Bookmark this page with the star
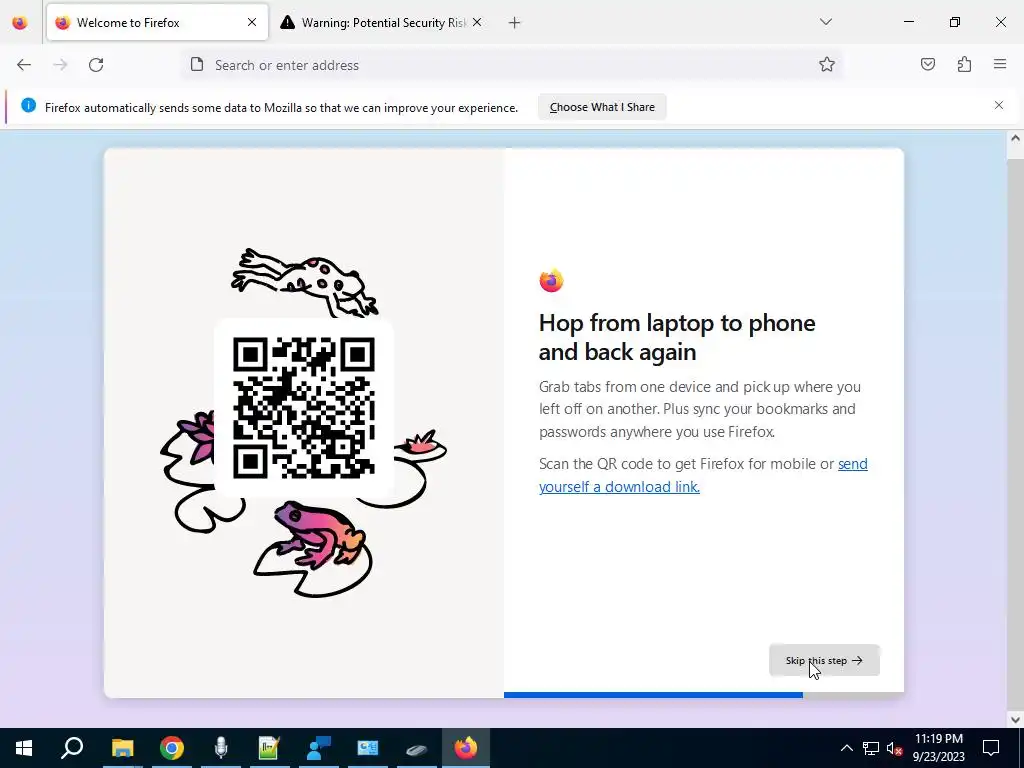 coord(827,65)
